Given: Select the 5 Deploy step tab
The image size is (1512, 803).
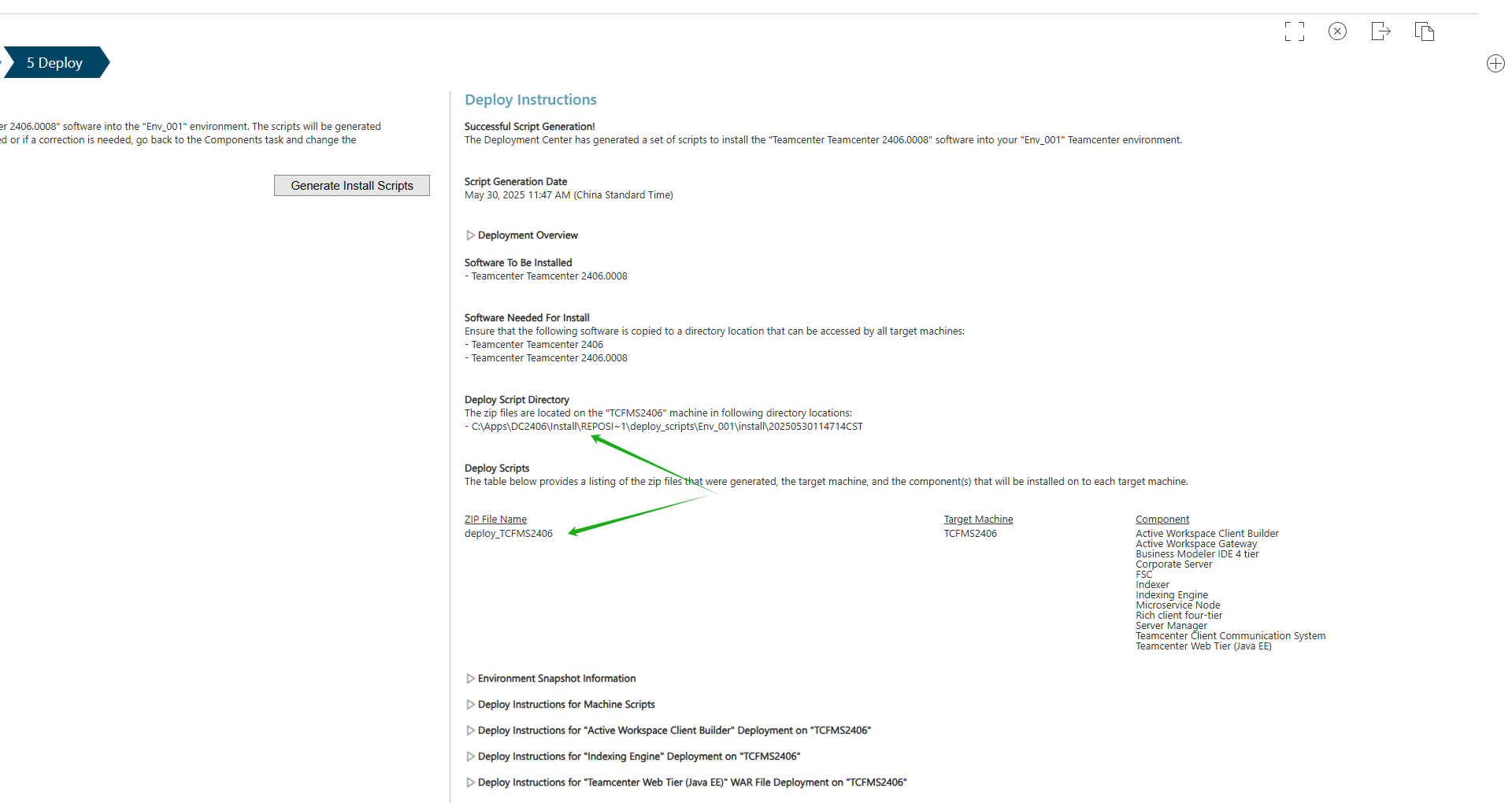Looking at the screenshot, I should pyautogui.click(x=55, y=63).
